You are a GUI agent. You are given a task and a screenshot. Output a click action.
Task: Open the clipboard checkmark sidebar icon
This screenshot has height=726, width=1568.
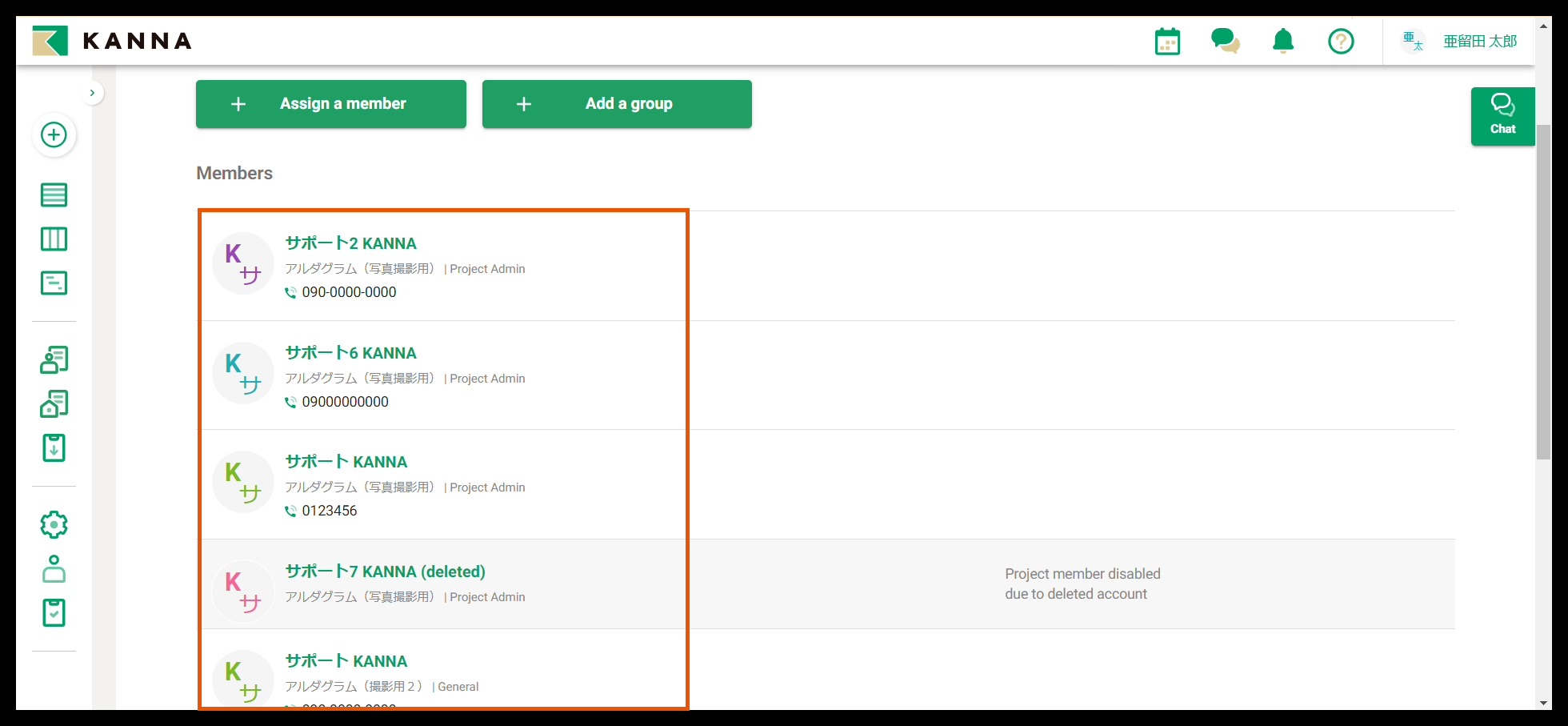coord(54,612)
